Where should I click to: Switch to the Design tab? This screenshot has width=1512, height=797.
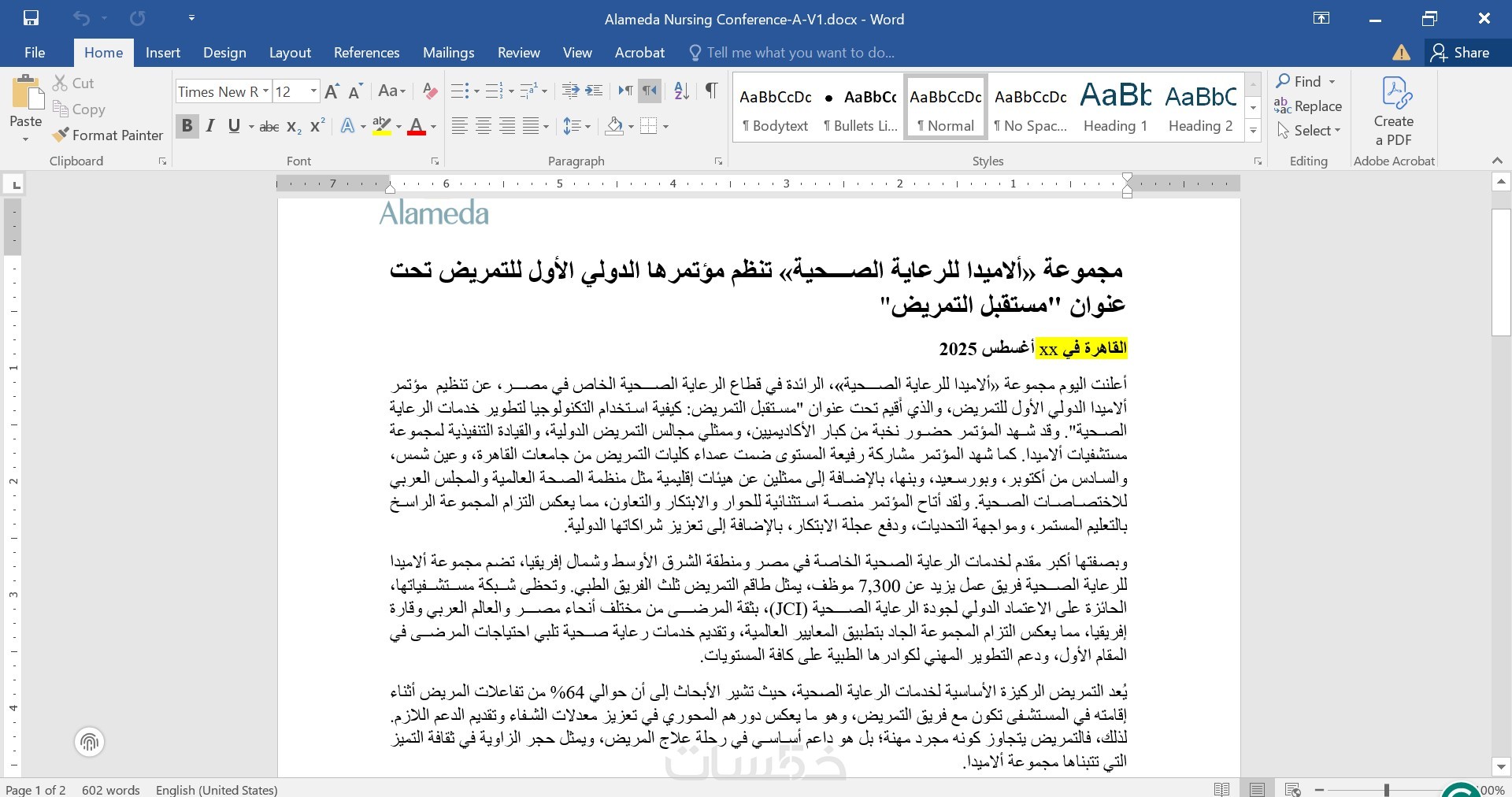224,53
